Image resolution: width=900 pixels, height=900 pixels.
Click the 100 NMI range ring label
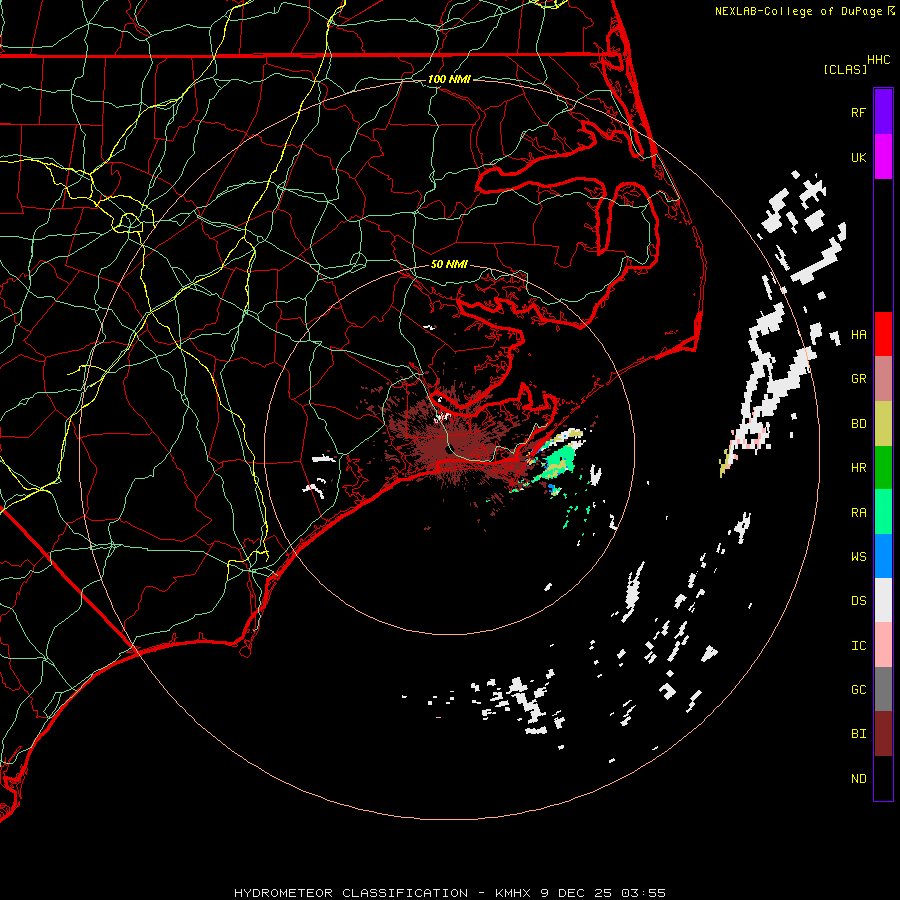point(449,79)
